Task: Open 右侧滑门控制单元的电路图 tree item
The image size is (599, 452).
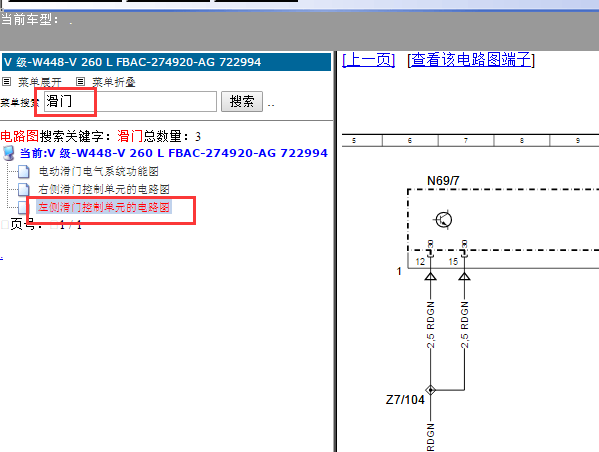Action: pos(104,189)
